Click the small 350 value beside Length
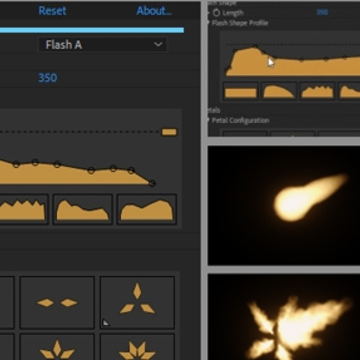The width and height of the screenshot is (360, 360). [x=322, y=13]
